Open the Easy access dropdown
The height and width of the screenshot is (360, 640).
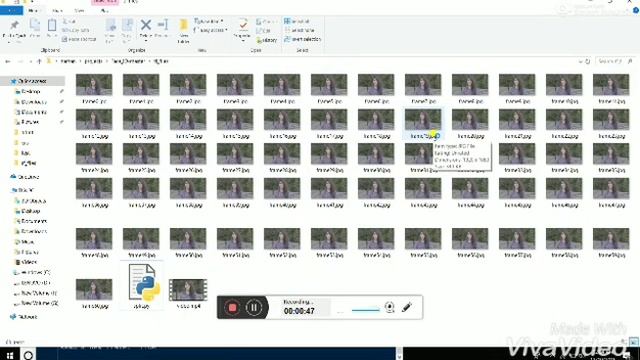[x=210, y=30]
